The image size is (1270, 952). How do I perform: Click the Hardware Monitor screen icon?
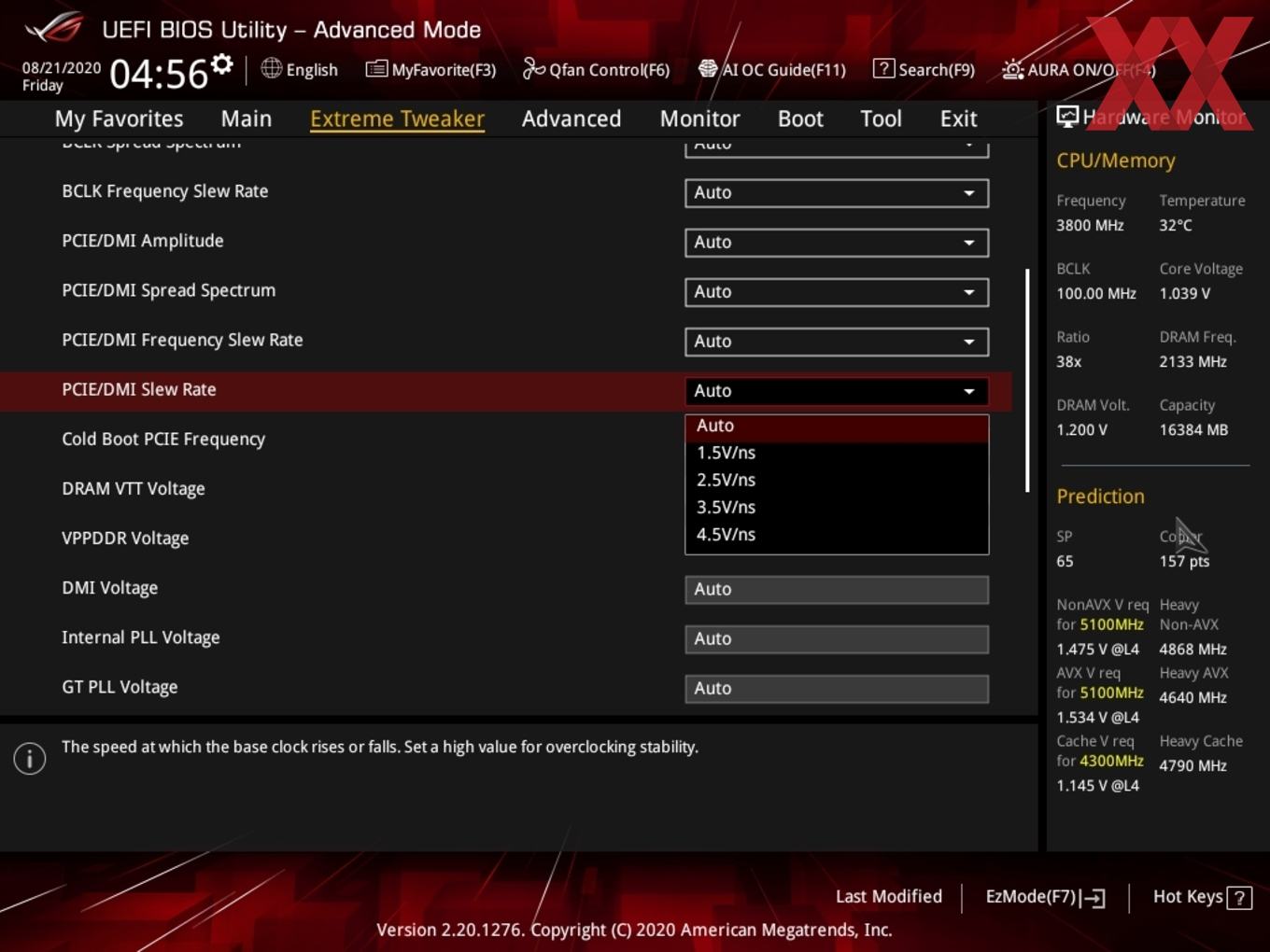click(1067, 117)
